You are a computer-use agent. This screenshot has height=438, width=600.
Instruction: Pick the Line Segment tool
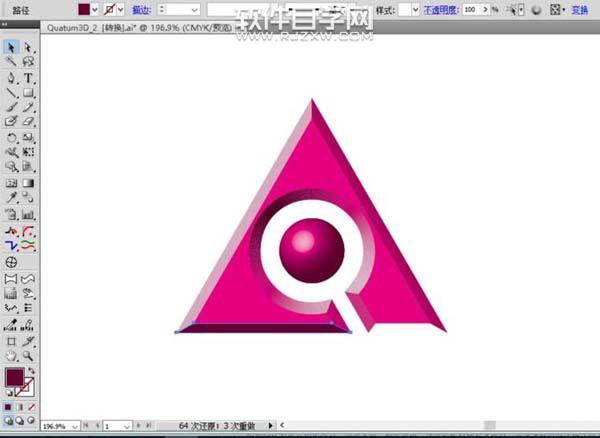coord(11,93)
